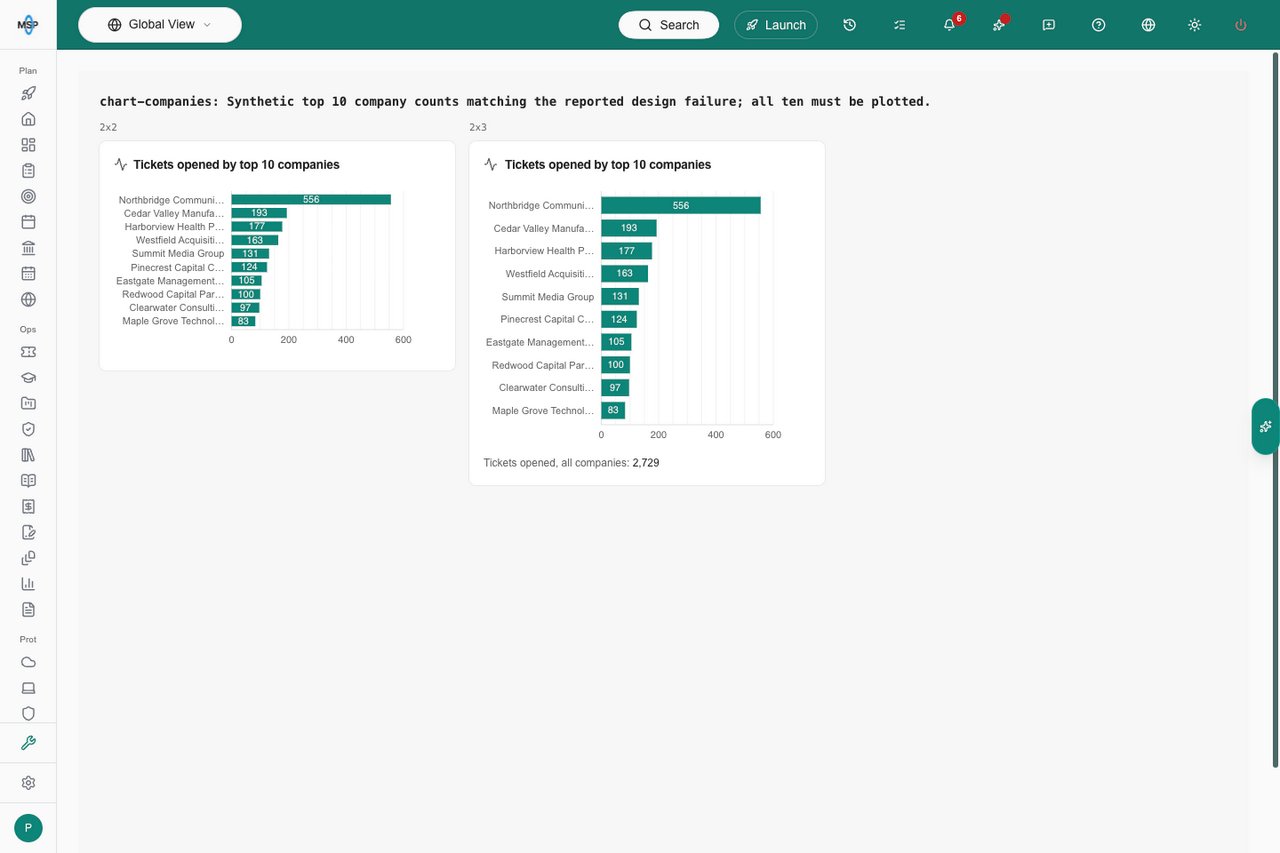Click the 556 Northbridge bar in 2x3 chart

tap(681, 205)
